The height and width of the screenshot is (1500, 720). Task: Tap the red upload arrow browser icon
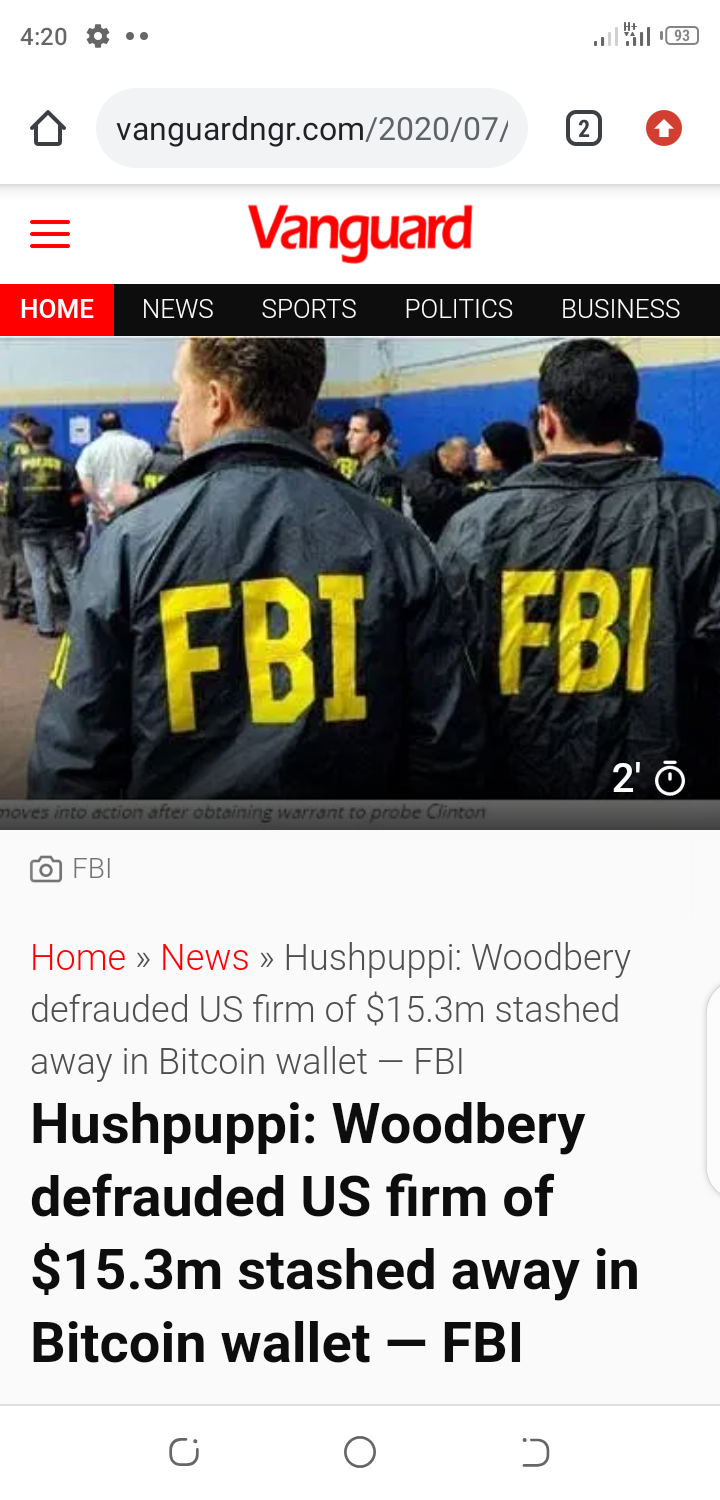tap(664, 128)
